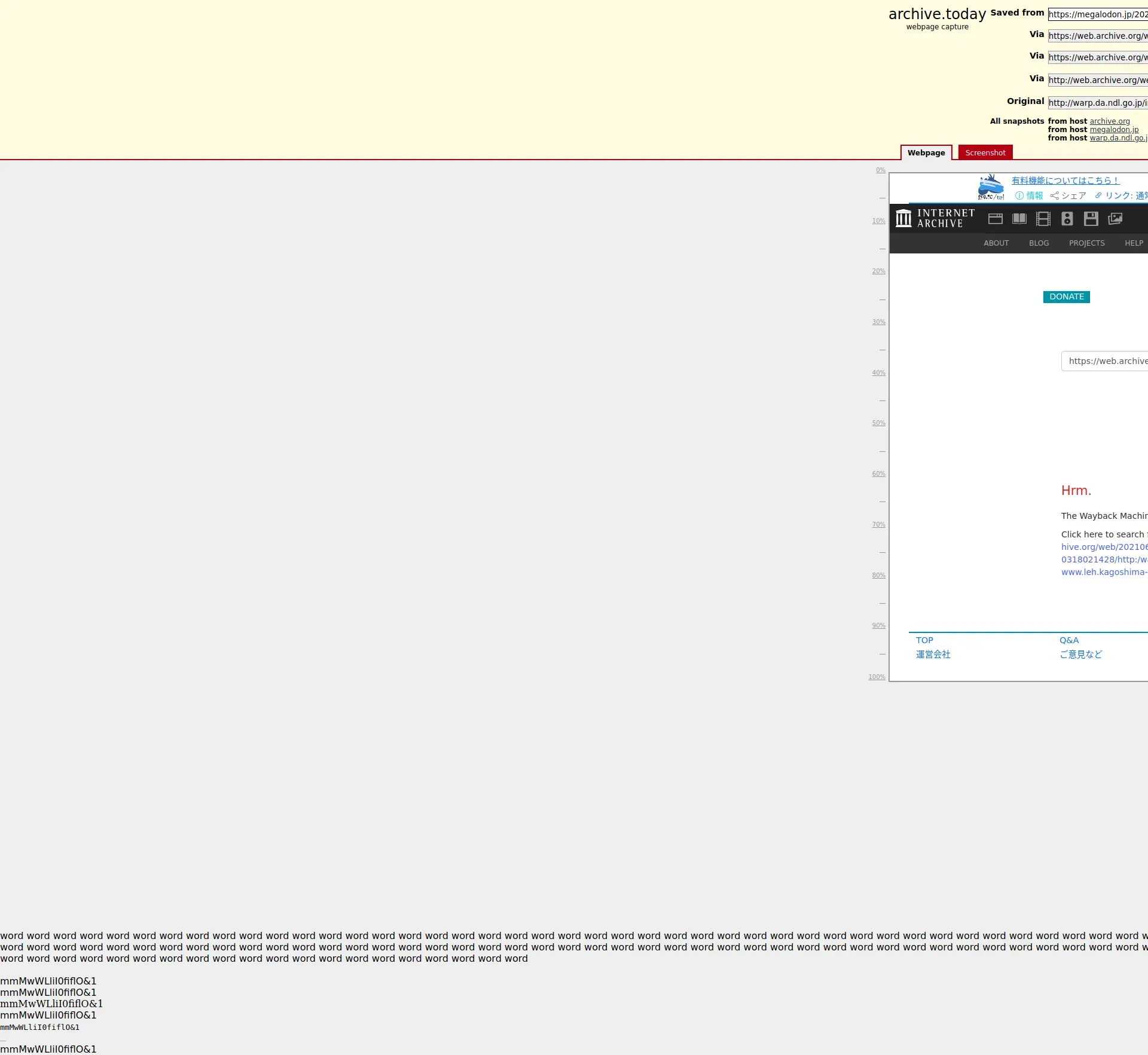This screenshot has width=1148, height=1055.
Task: Open the PROJECTS menu item
Action: [1086, 243]
